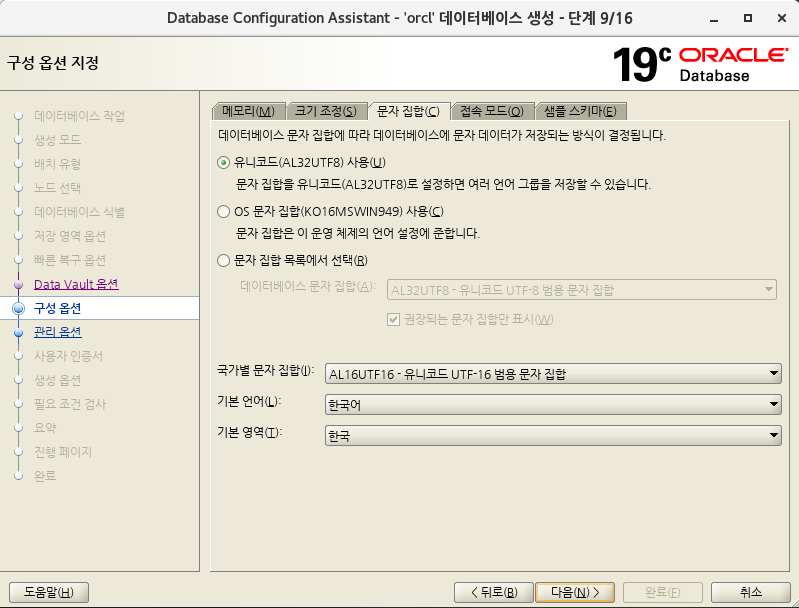
Task: Click the 완료(F) button
Action: (662, 592)
